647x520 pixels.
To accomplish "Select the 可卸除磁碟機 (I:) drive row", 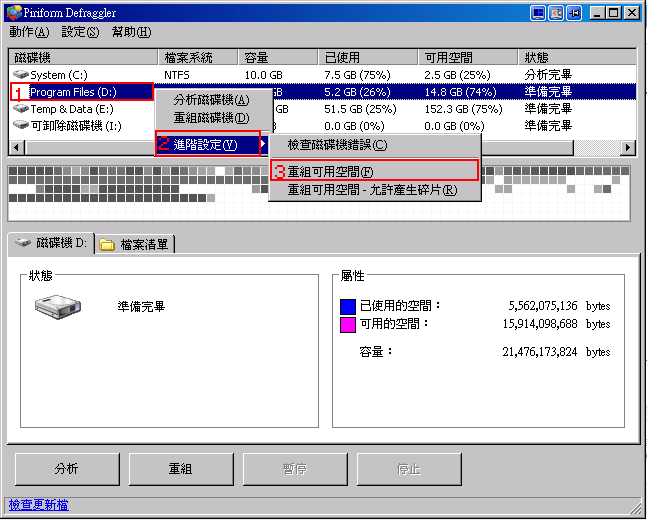I will click(x=322, y=125).
